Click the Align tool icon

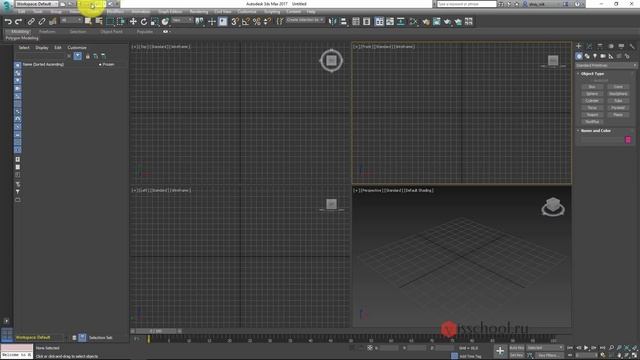click(344, 22)
